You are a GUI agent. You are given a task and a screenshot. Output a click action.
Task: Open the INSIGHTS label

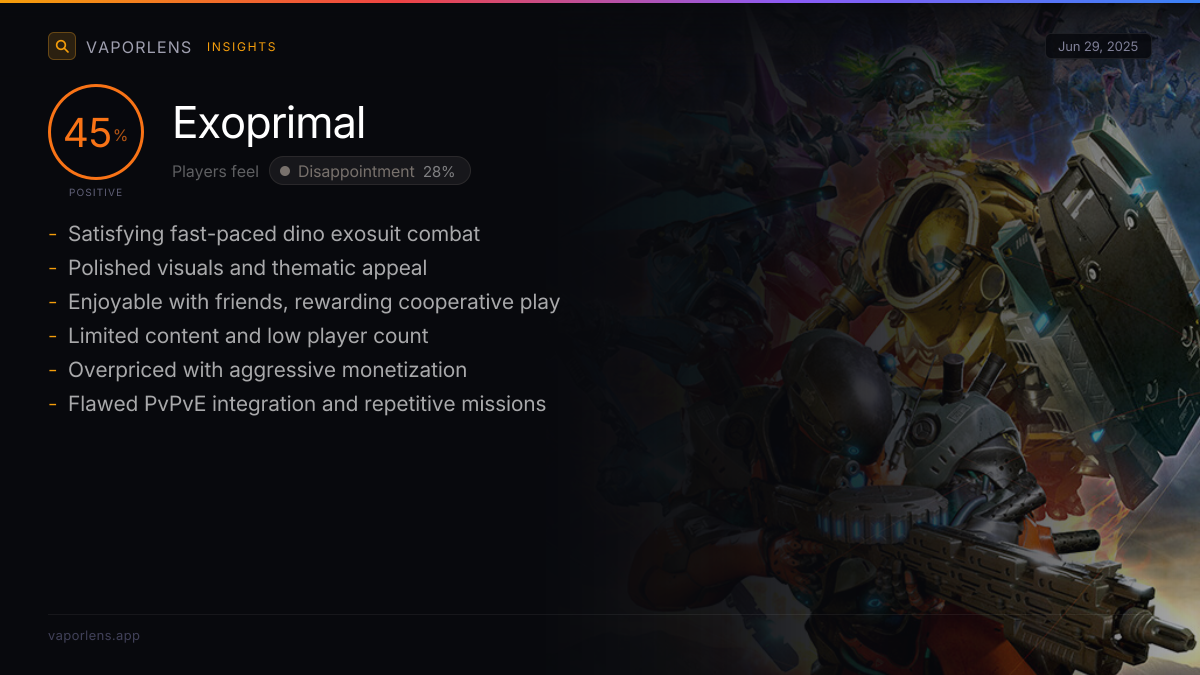(241, 47)
